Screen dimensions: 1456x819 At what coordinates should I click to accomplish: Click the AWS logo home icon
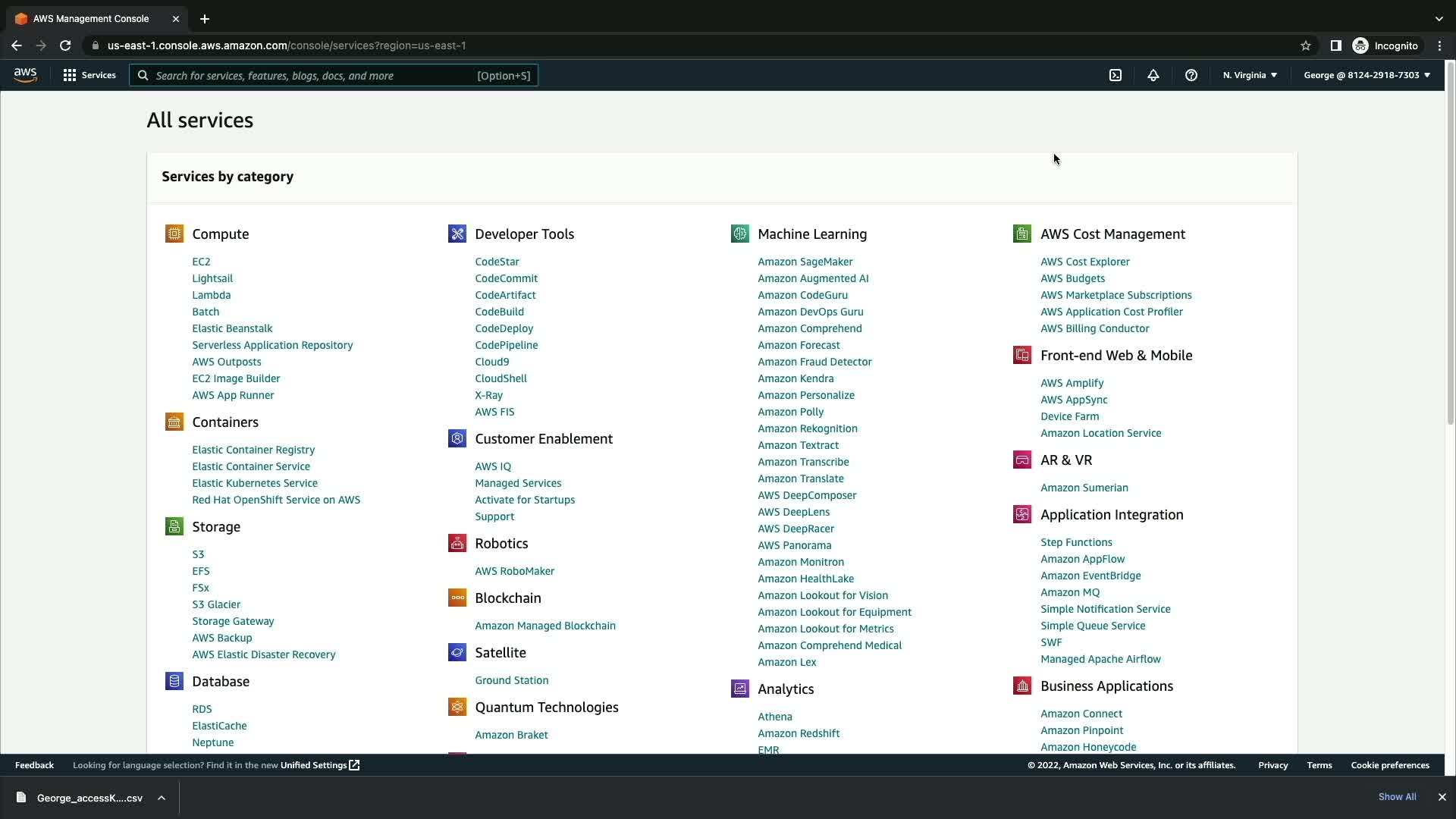(25, 74)
